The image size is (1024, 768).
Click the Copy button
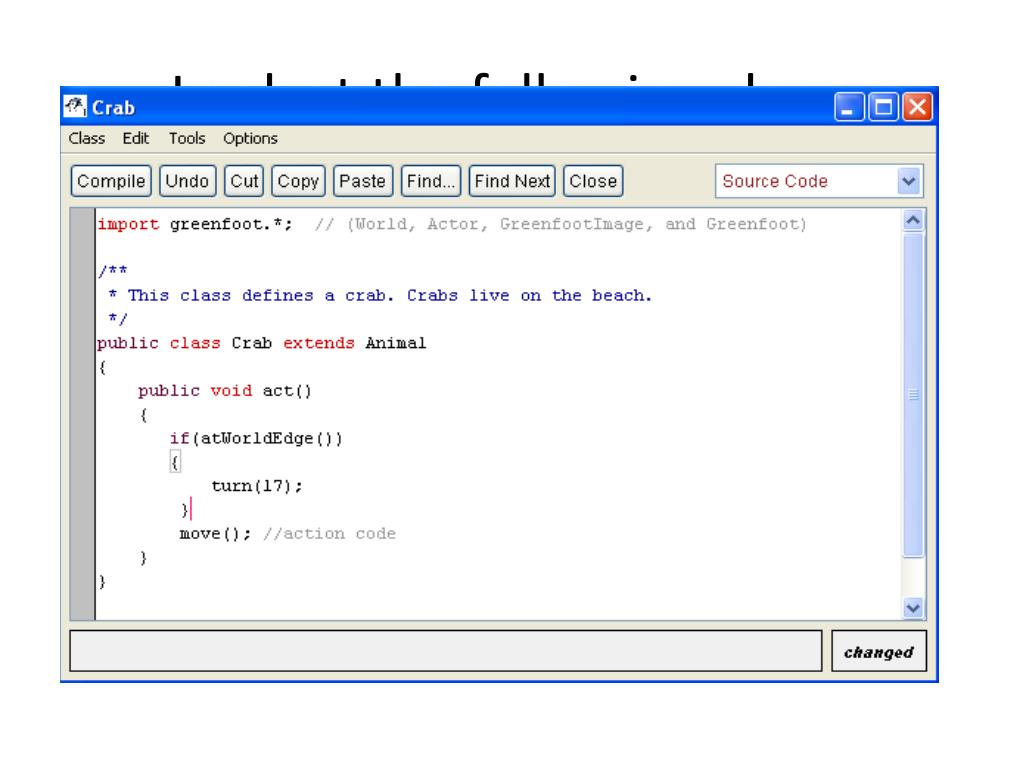[x=298, y=181]
